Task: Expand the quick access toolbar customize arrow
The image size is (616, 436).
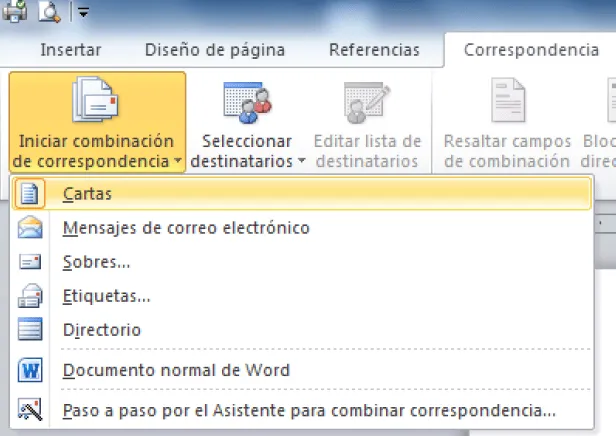Action: pos(83,13)
